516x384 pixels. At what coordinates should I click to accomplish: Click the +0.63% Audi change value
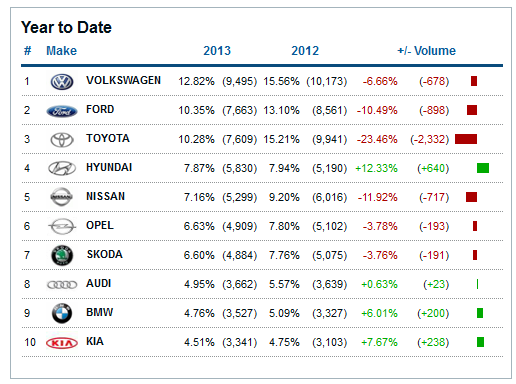tap(379, 284)
